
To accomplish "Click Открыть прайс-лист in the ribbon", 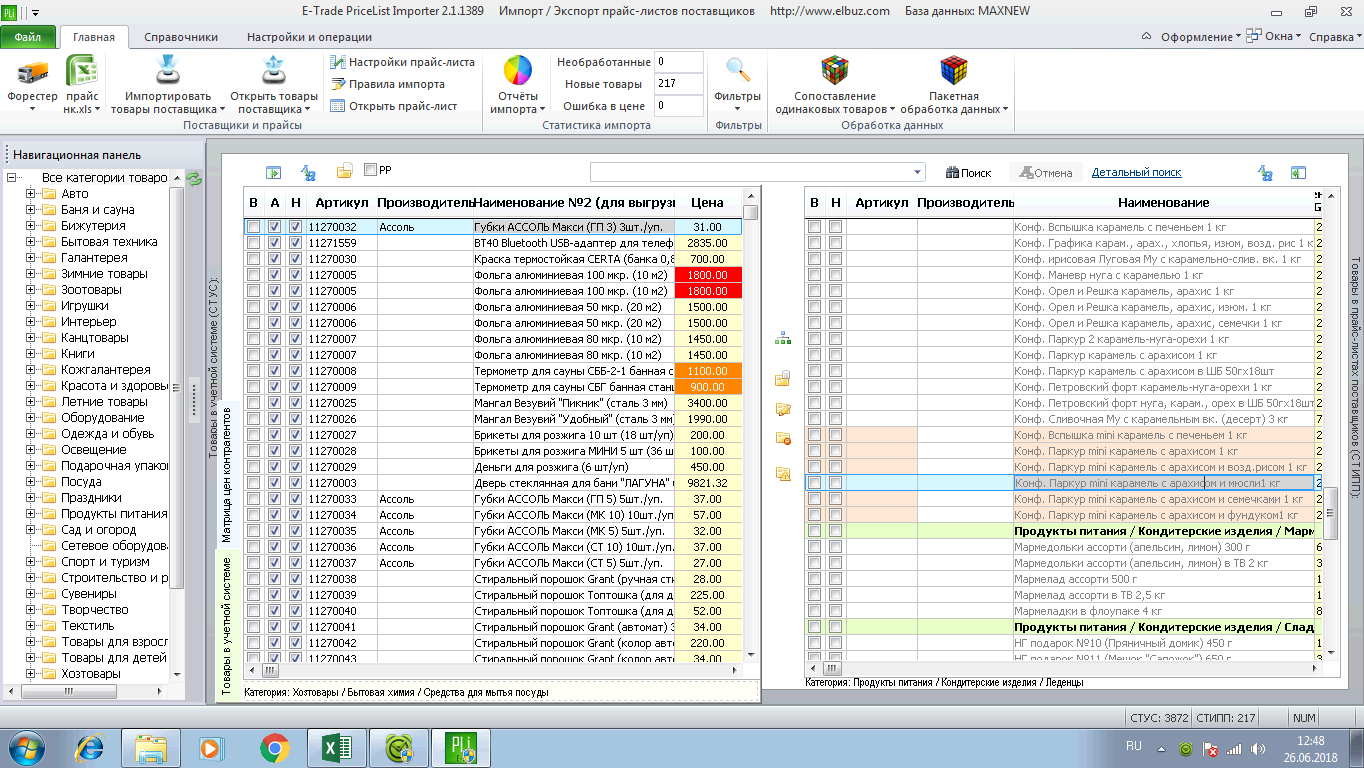I will [394, 106].
